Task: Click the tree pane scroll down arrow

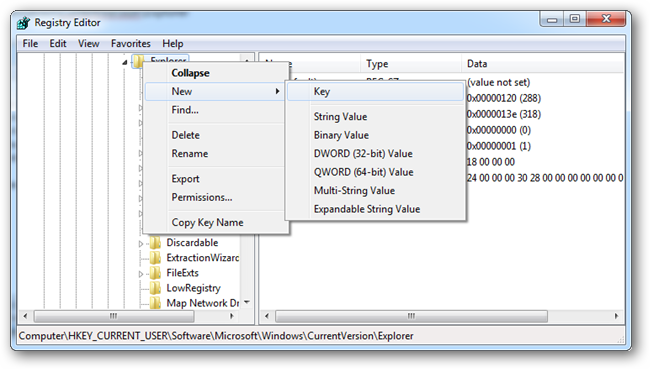Action: 247,303
